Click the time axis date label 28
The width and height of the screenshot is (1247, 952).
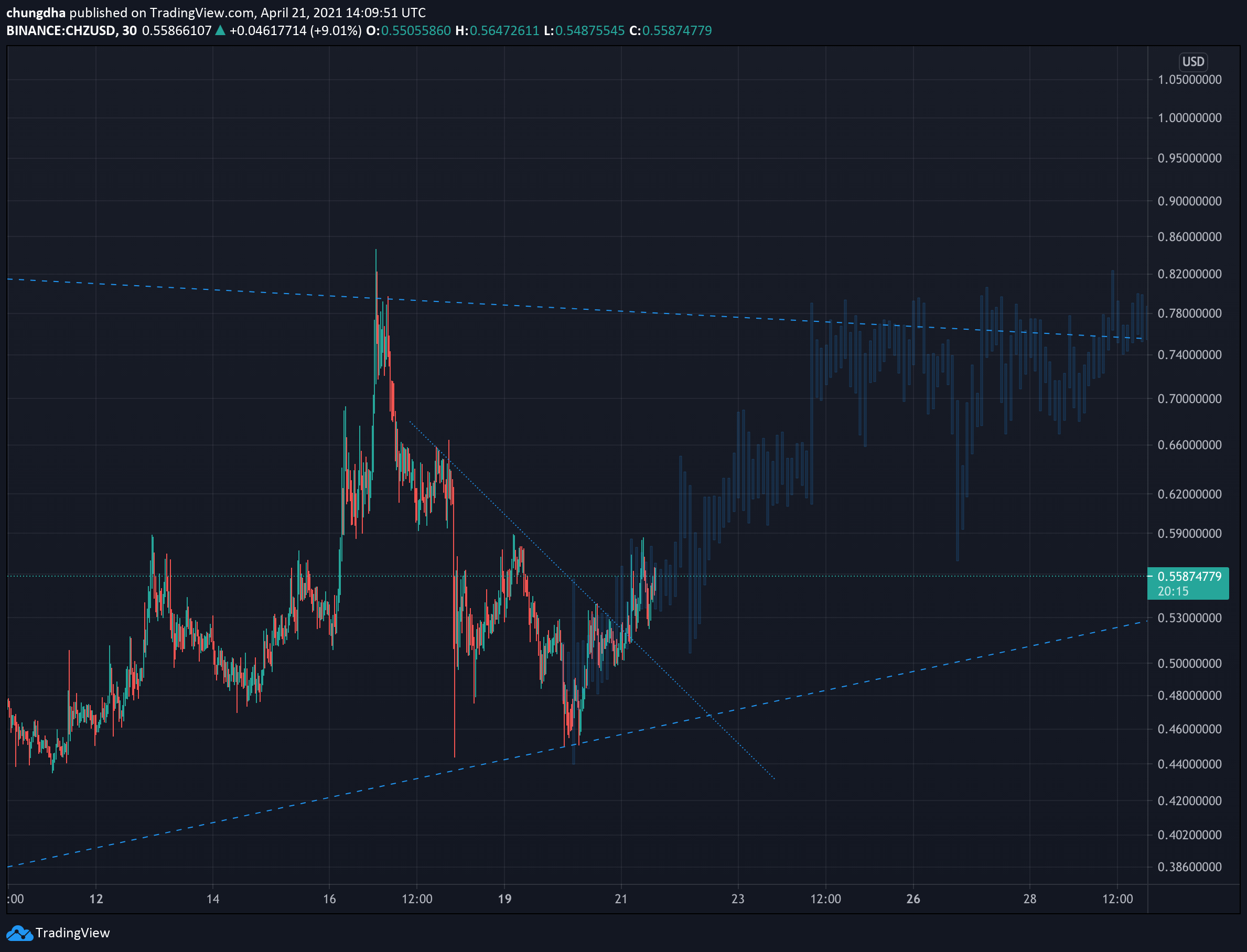pyautogui.click(x=1030, y=899)
